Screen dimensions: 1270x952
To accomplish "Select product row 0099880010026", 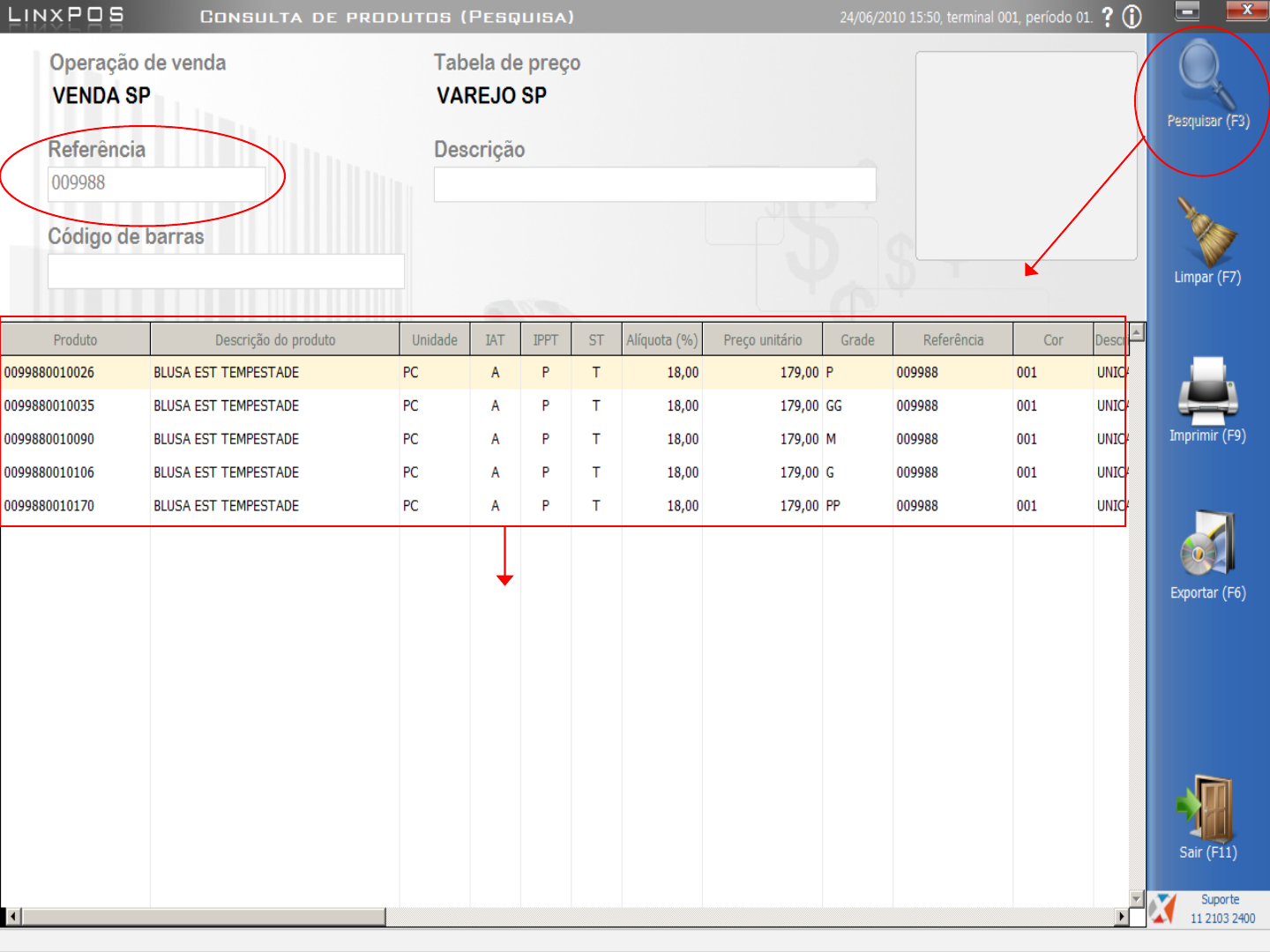I will pos(564,373).
